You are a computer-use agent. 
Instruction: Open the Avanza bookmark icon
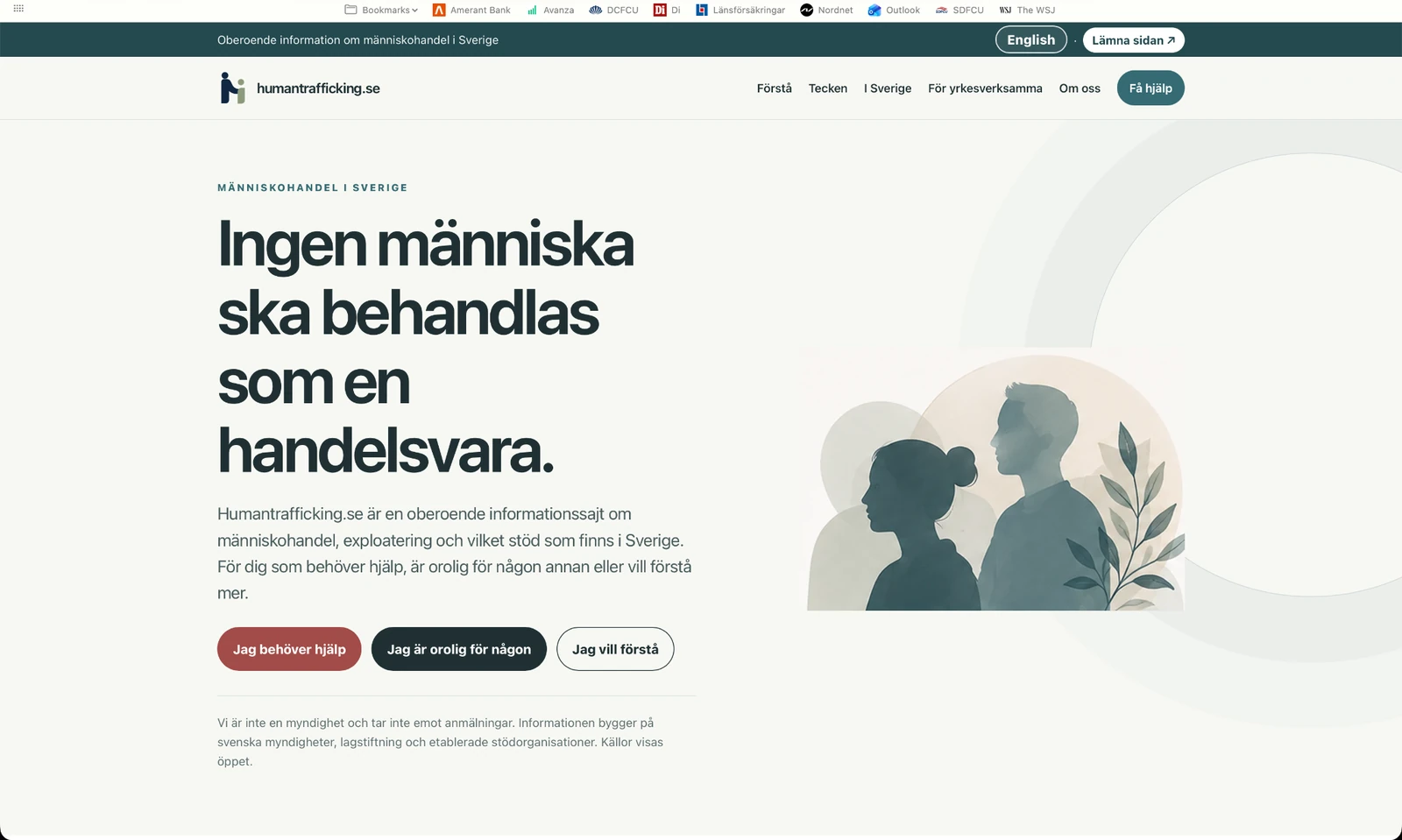click(x=532, y=10)
